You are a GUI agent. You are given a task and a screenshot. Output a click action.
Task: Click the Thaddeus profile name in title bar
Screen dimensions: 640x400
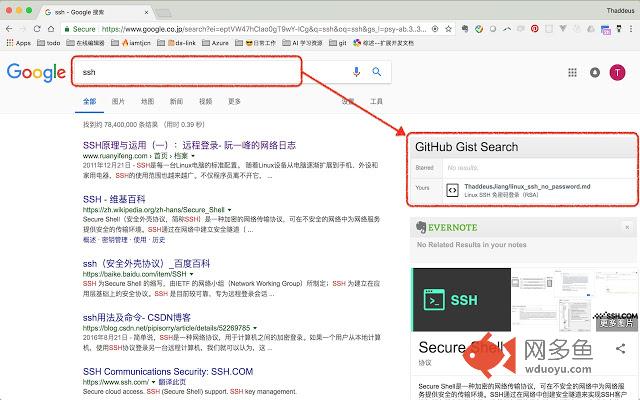(620, 11)
